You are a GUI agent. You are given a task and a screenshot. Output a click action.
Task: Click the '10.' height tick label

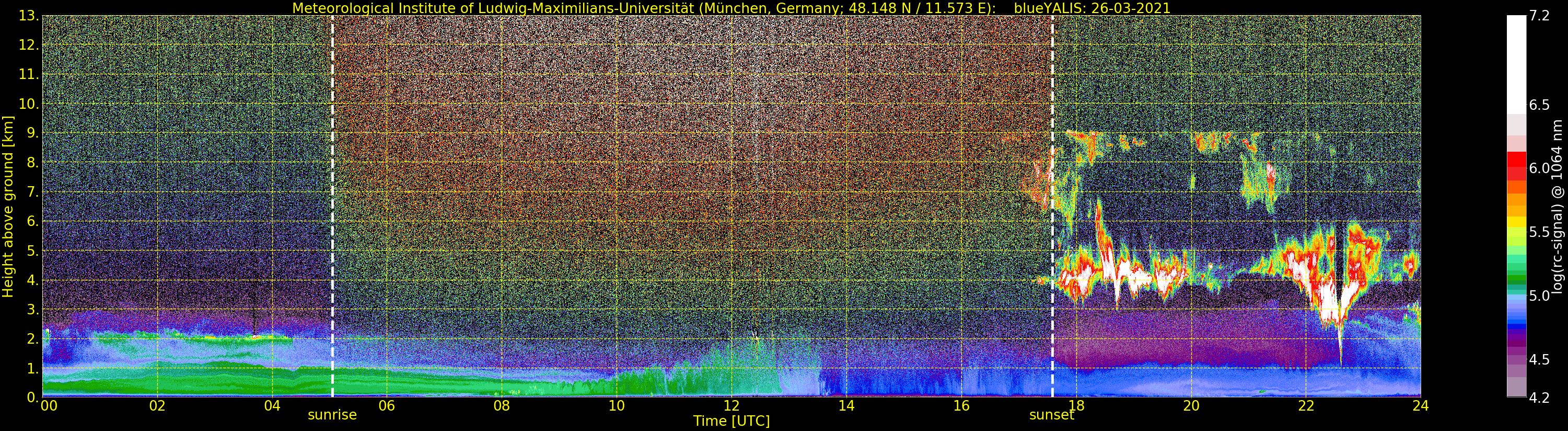pos(29,104)
